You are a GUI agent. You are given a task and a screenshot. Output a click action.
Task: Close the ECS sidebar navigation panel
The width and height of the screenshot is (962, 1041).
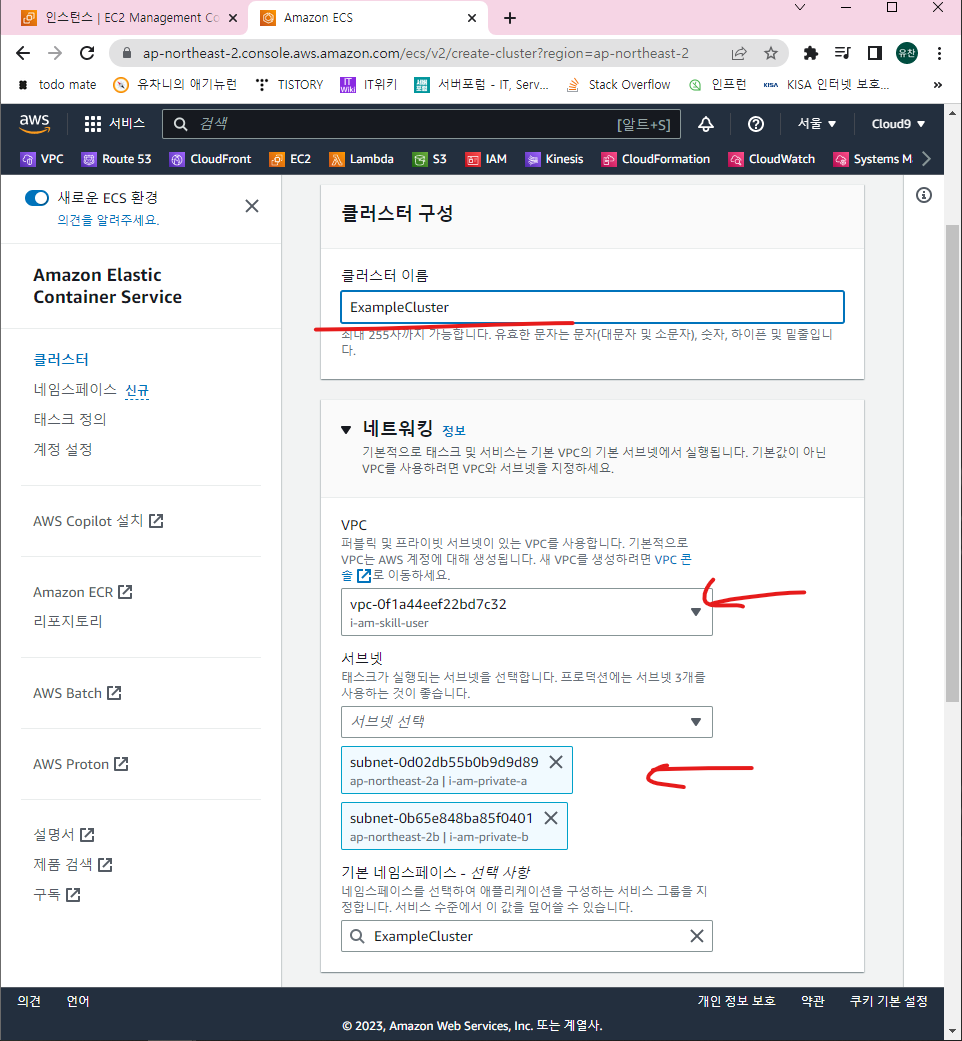point(252,206)
